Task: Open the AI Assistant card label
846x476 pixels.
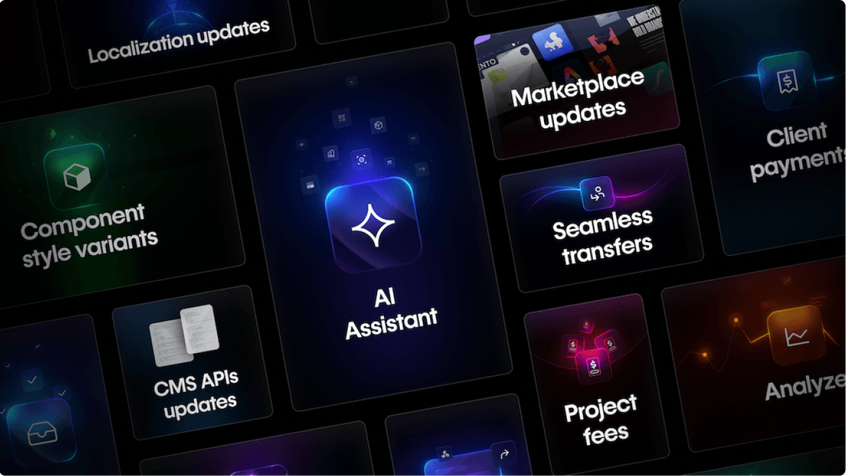Action: 391,314
